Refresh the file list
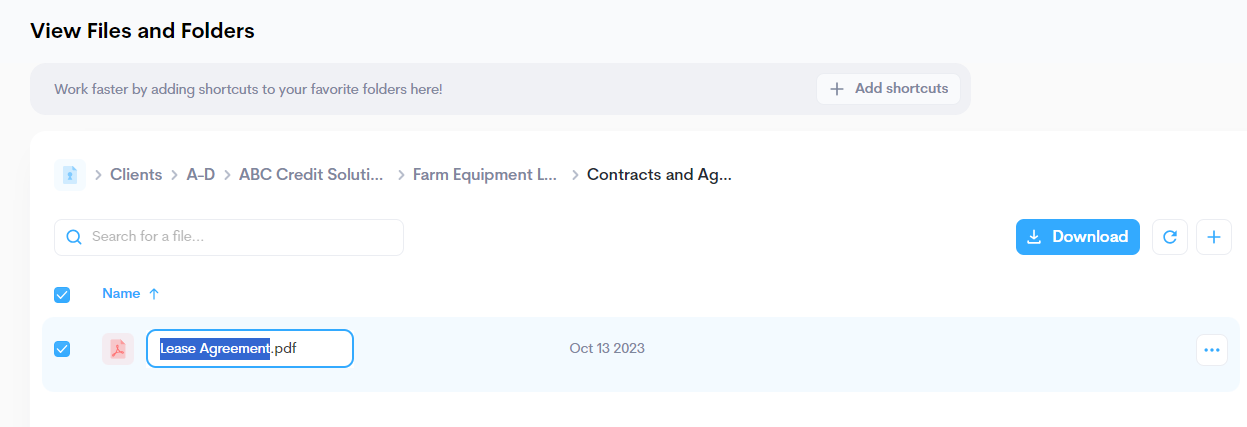Screen dimensions: 1247x427 [1170, 237]
